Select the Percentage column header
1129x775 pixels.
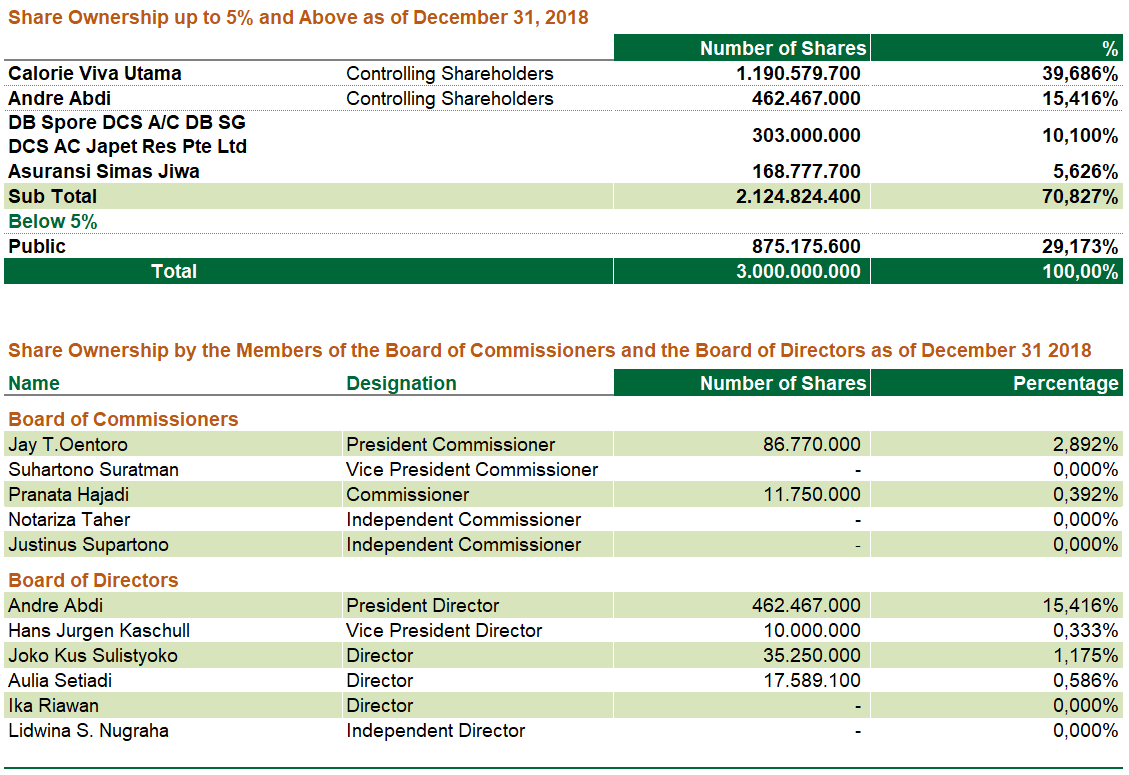click(x=1066, y=384)
